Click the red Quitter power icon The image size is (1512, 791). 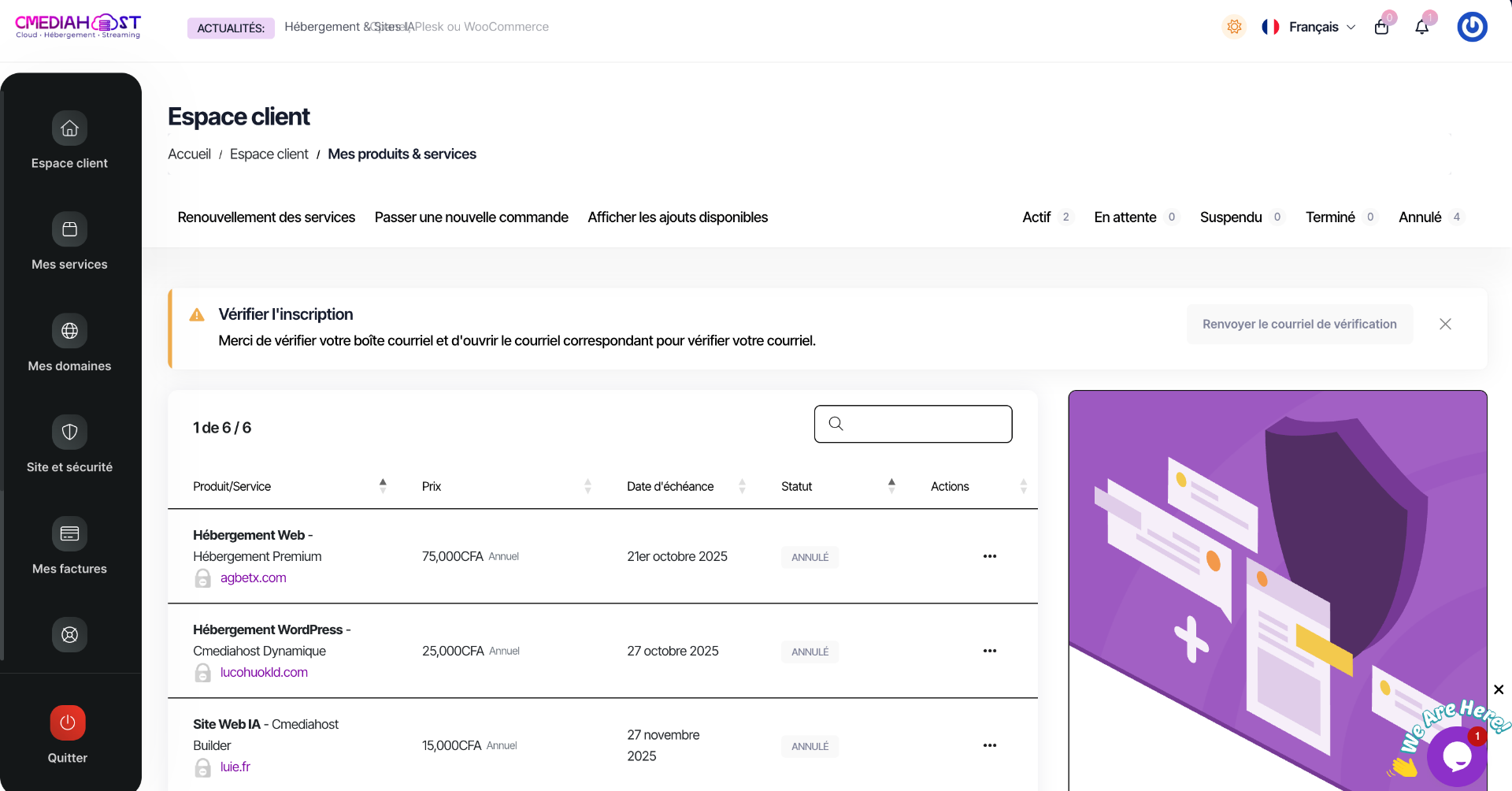(68, 722)
